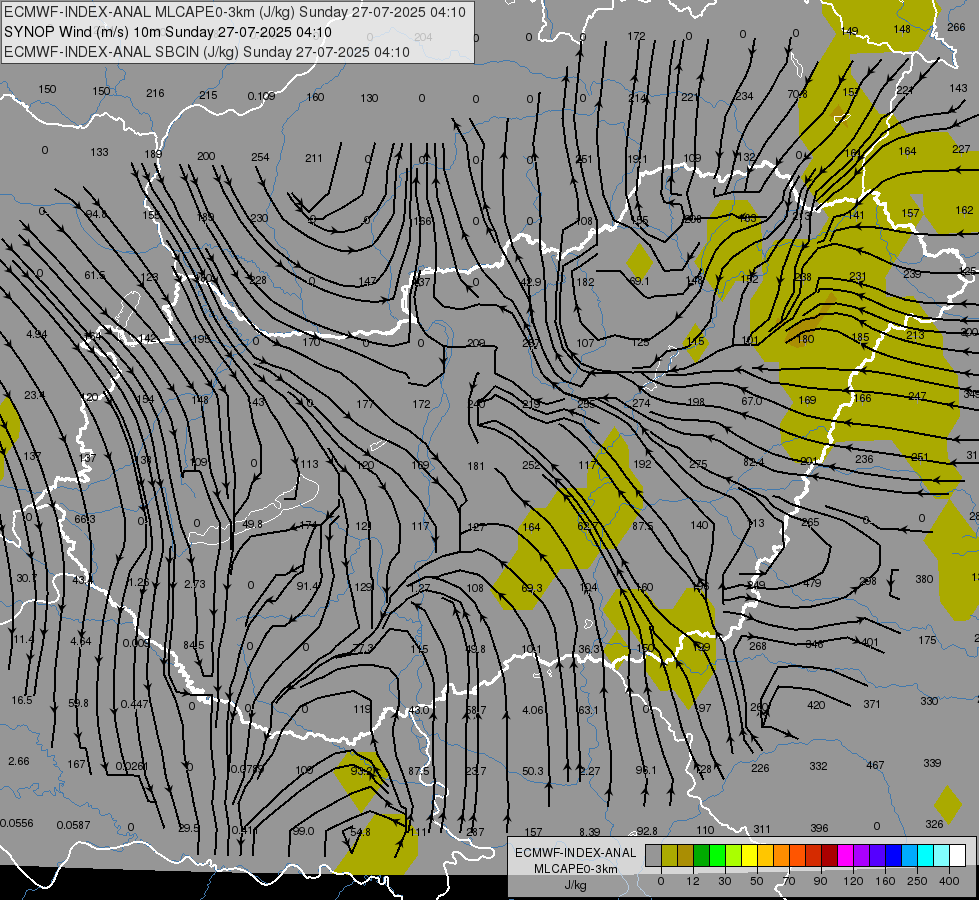This screenshot has height=900, width=979.
Task: Click the map value '326'
Action: (x=934, y=824)
